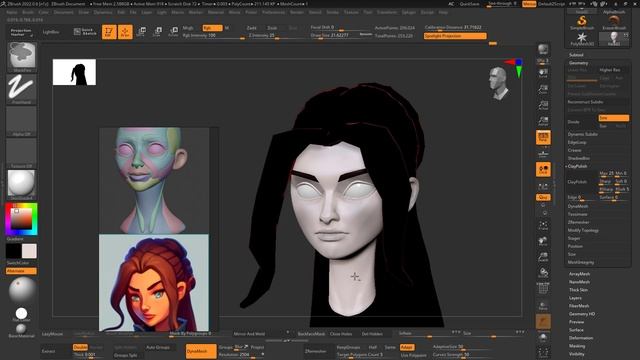Open Quick Sketch
Screen dimensions: 640x360
pos(85,31)
